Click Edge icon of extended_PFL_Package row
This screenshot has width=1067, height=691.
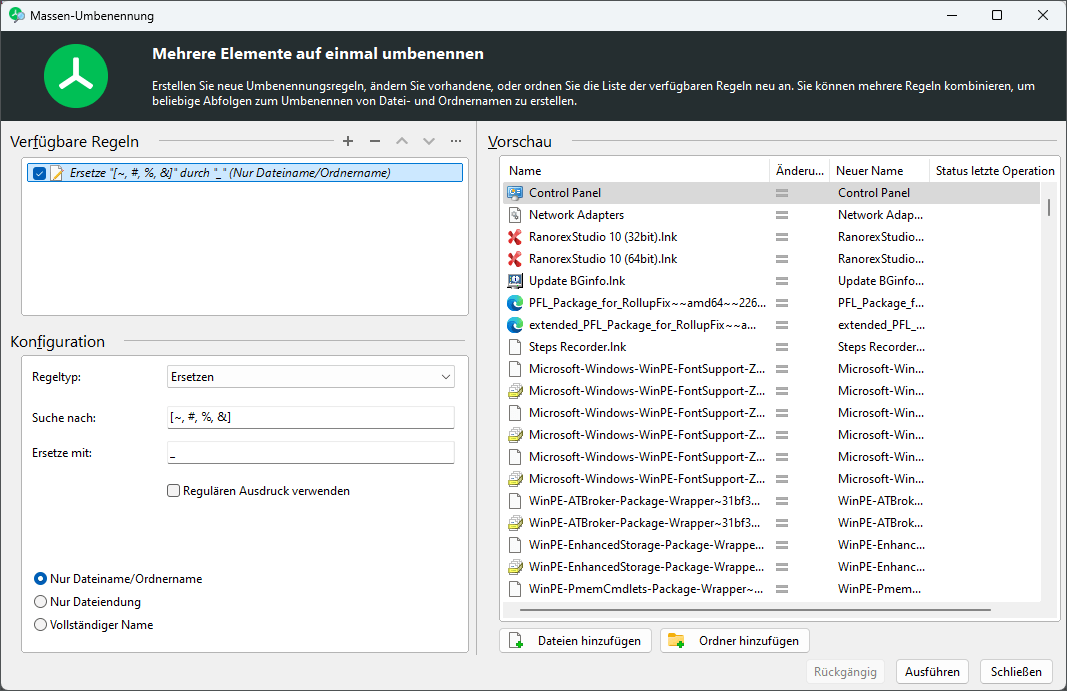click(x=515, y=325)
